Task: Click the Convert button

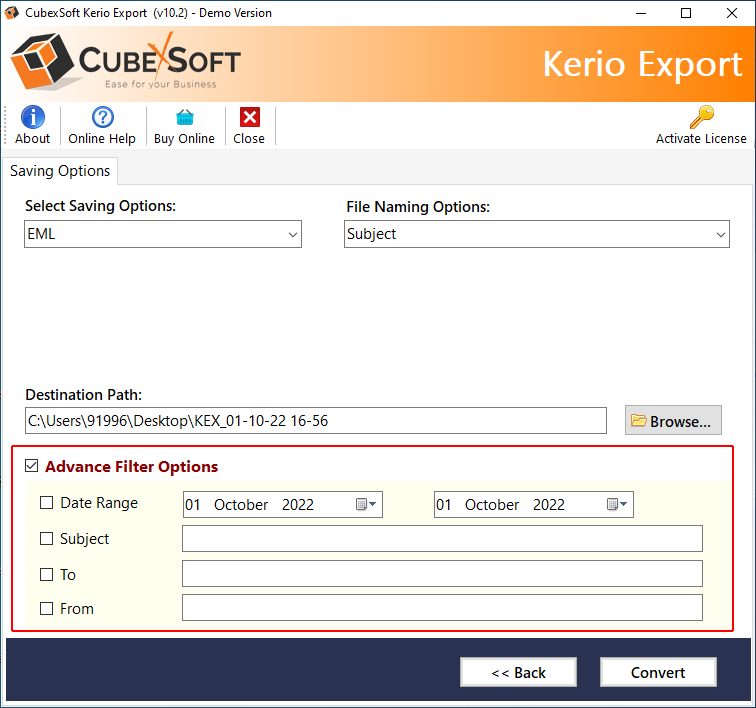Action: click(658, 672)
